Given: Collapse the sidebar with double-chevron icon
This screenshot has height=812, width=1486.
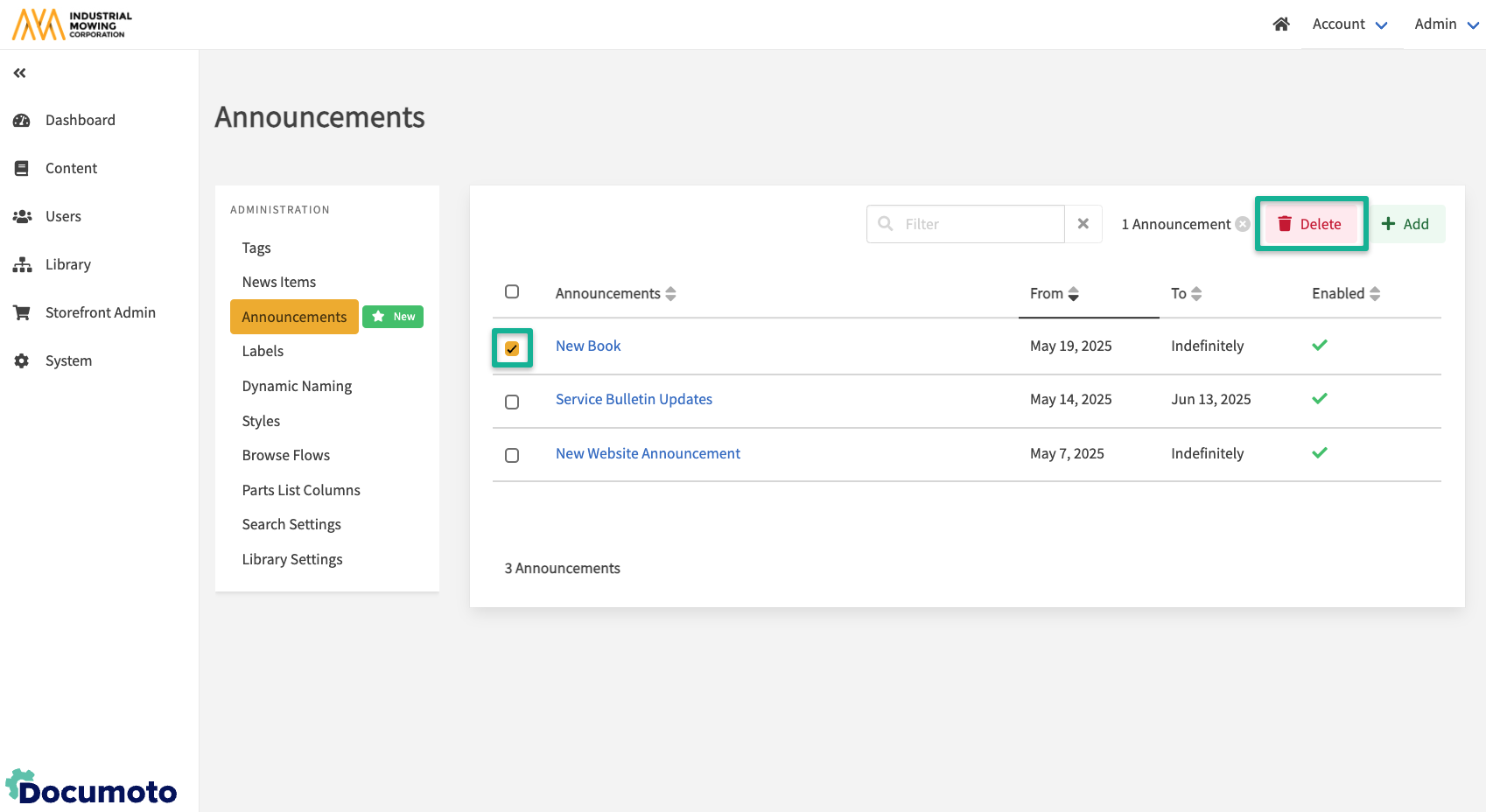Looking at the screenshot, I should pyautogui.click(x=19, y=73).
